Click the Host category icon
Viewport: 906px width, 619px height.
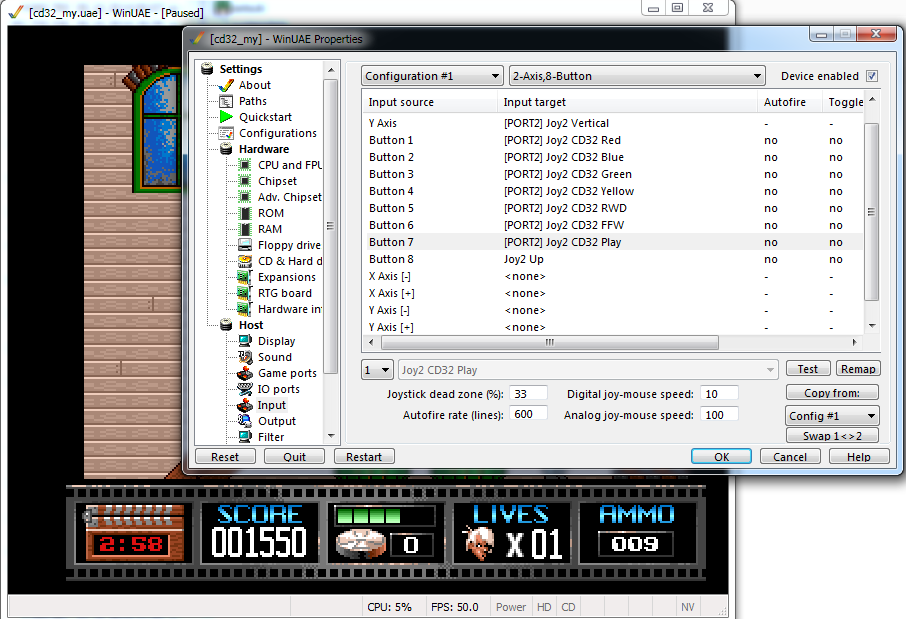click(x=226, y=325)
